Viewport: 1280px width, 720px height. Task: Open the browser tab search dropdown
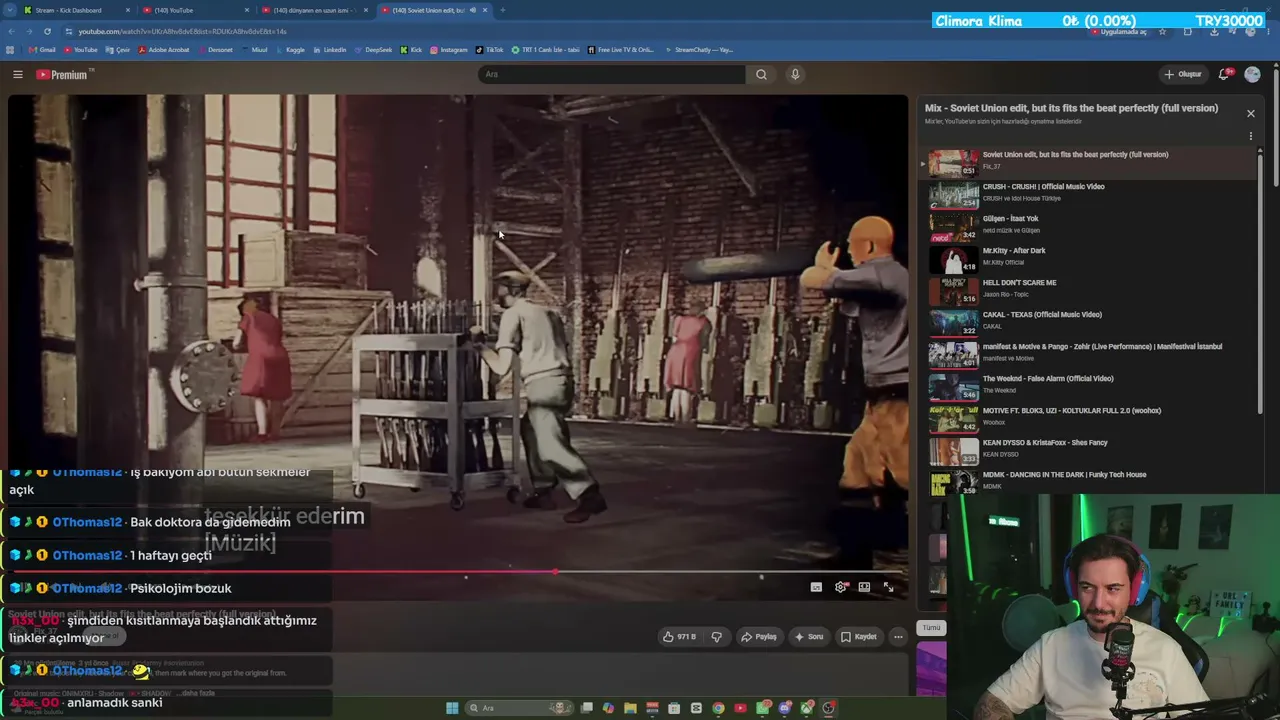pyautogui.click(x=9, y=10)
